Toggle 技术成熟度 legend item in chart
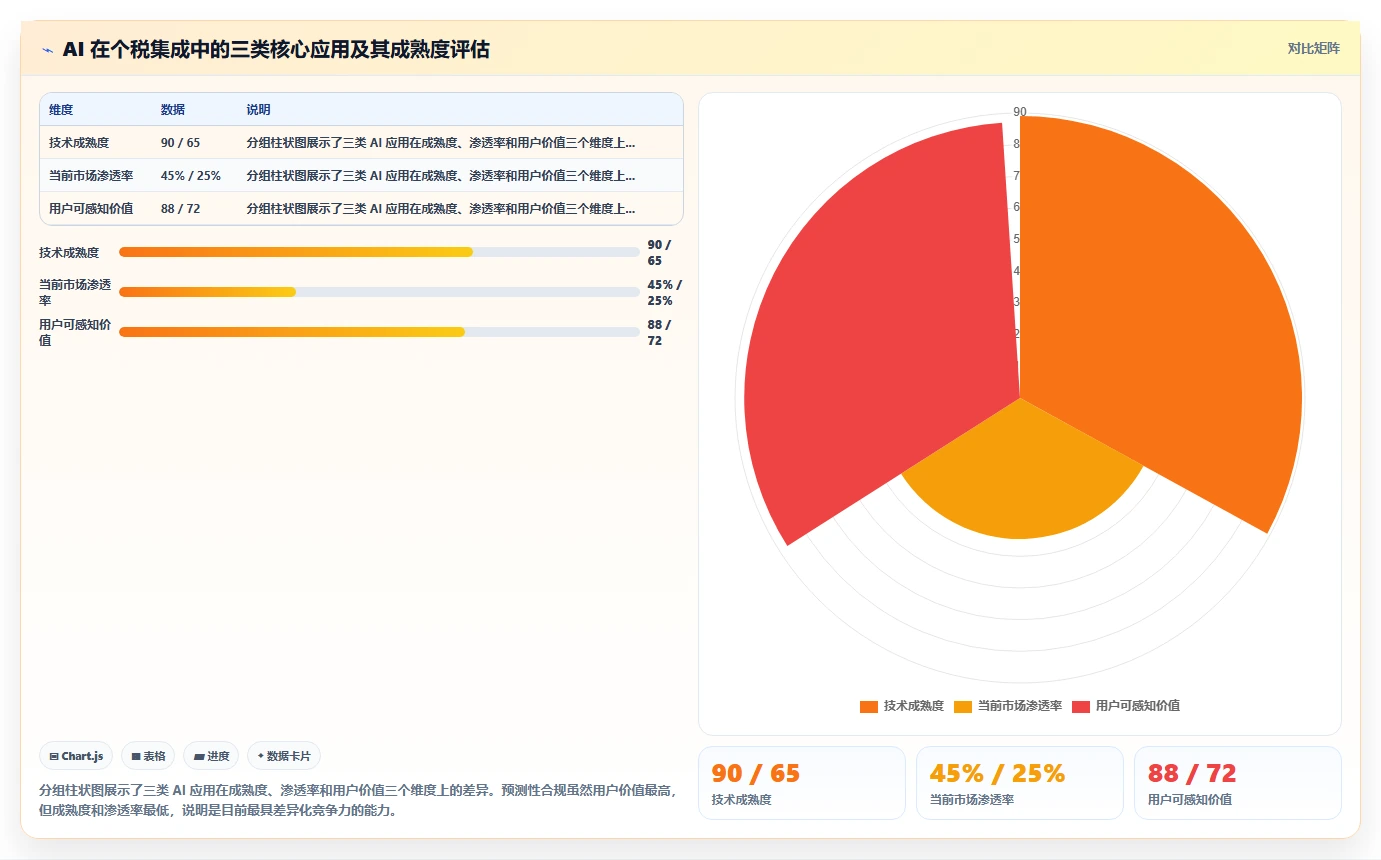 tap(901, 706)
